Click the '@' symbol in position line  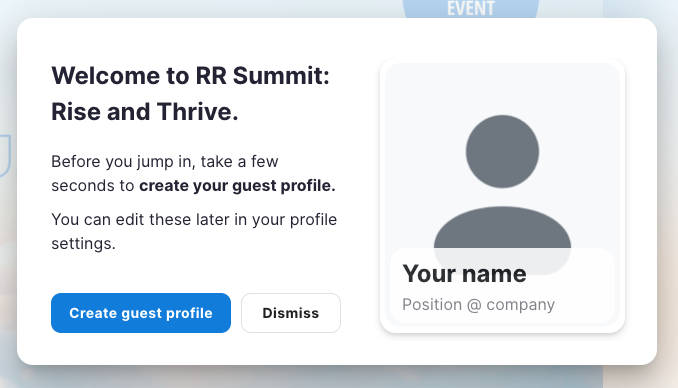coord(474,305)
